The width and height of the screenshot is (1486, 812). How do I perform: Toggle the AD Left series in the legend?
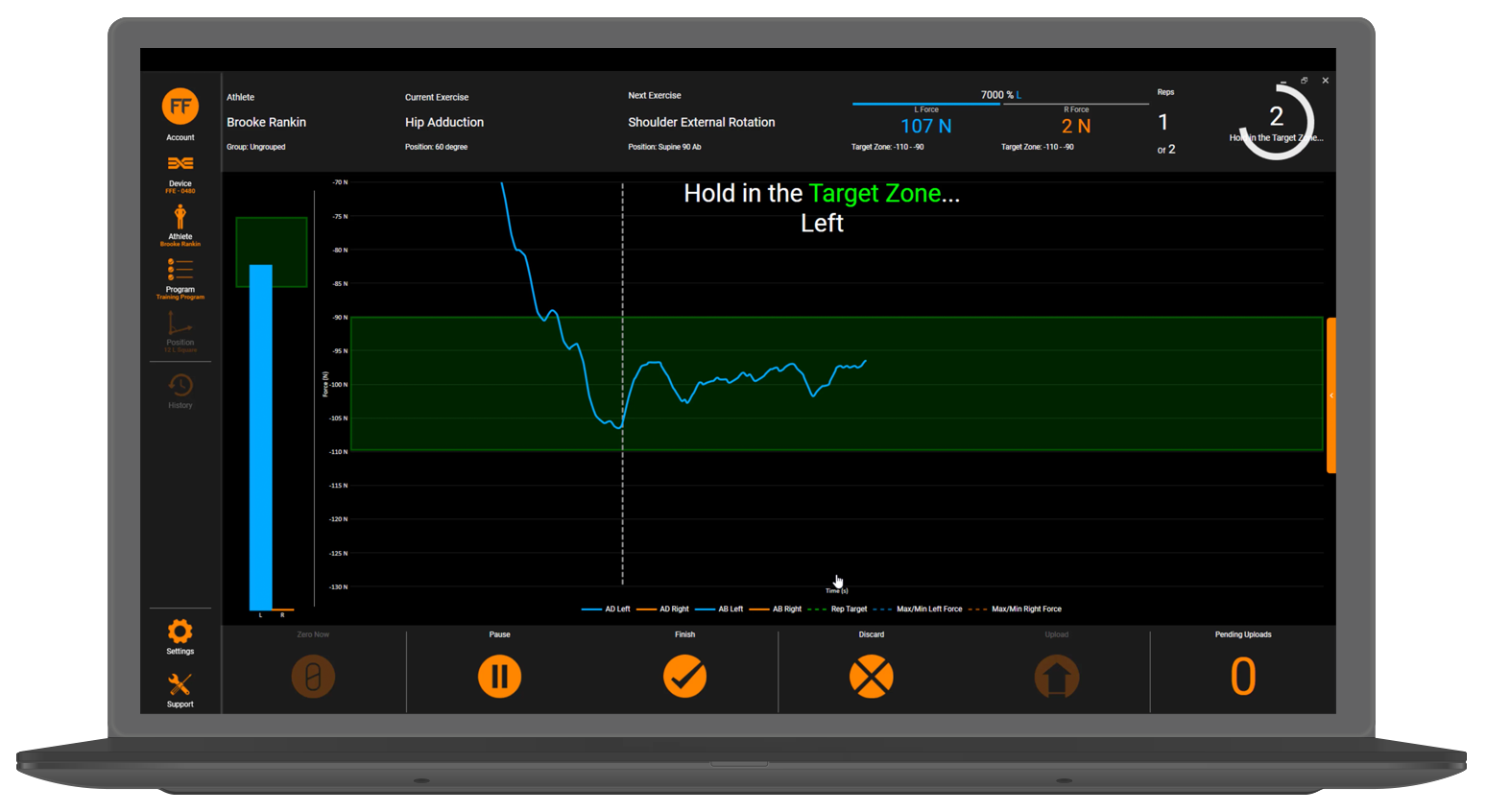606,609
